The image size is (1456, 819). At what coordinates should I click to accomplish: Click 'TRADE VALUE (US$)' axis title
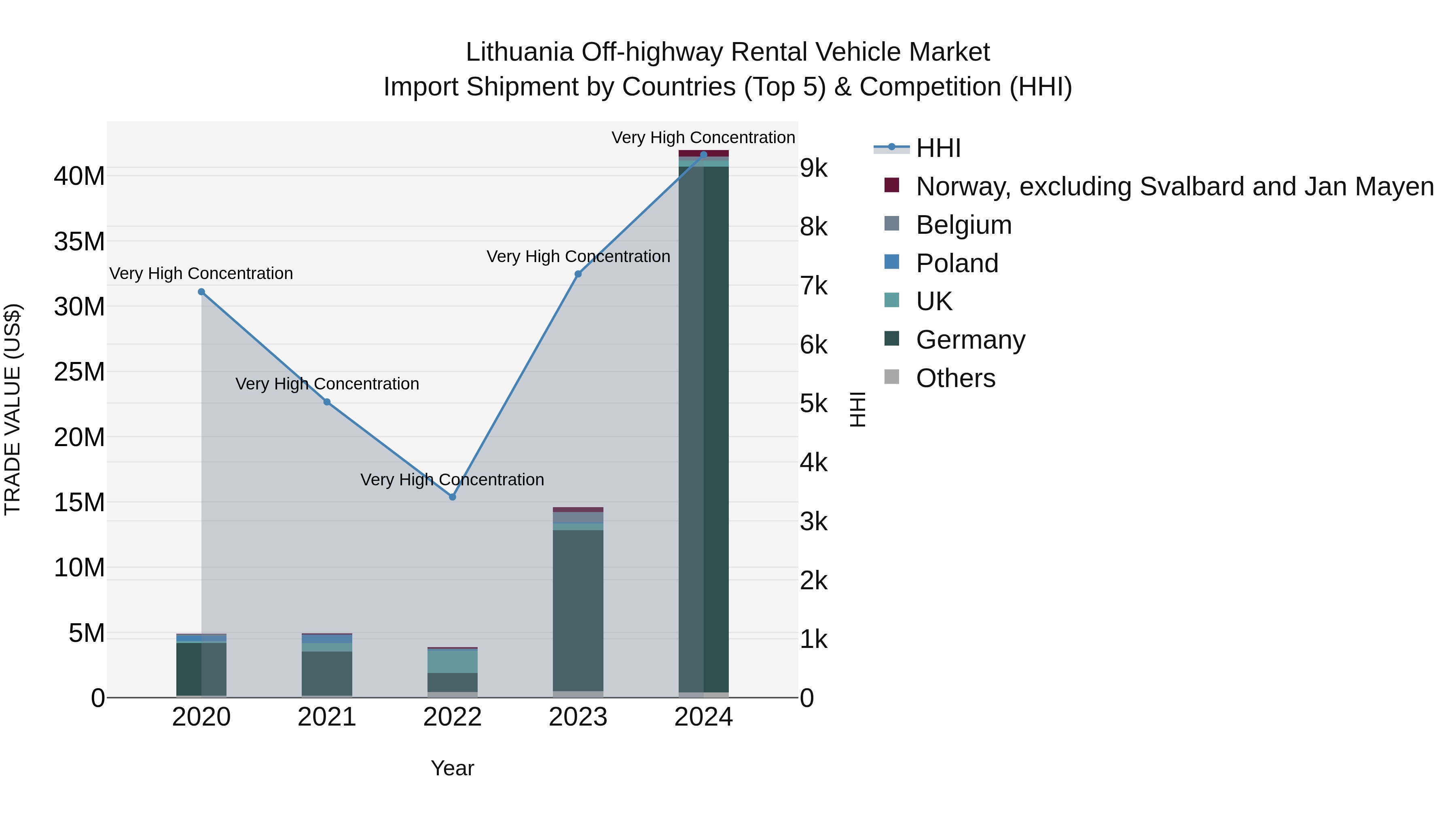coord(13,409)
